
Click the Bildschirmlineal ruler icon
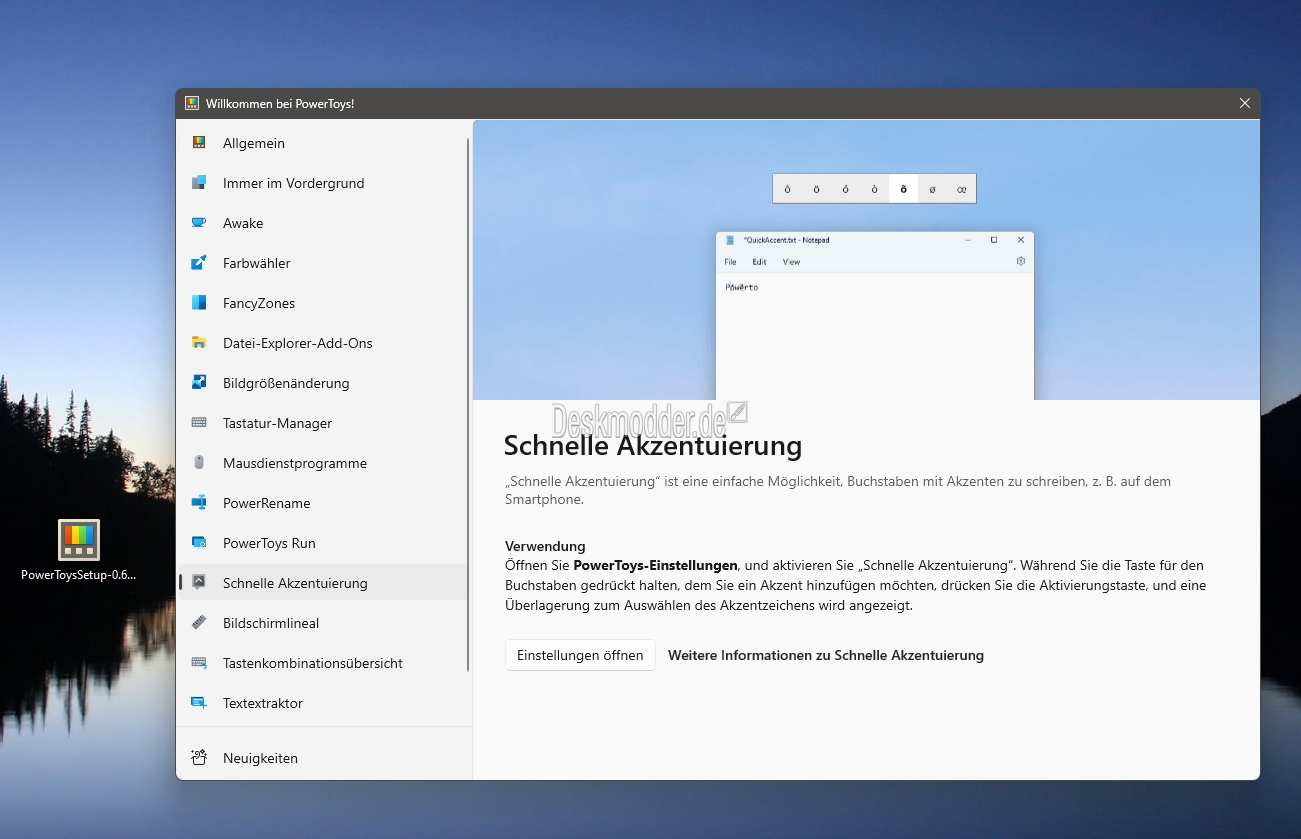tap(199, 623)
